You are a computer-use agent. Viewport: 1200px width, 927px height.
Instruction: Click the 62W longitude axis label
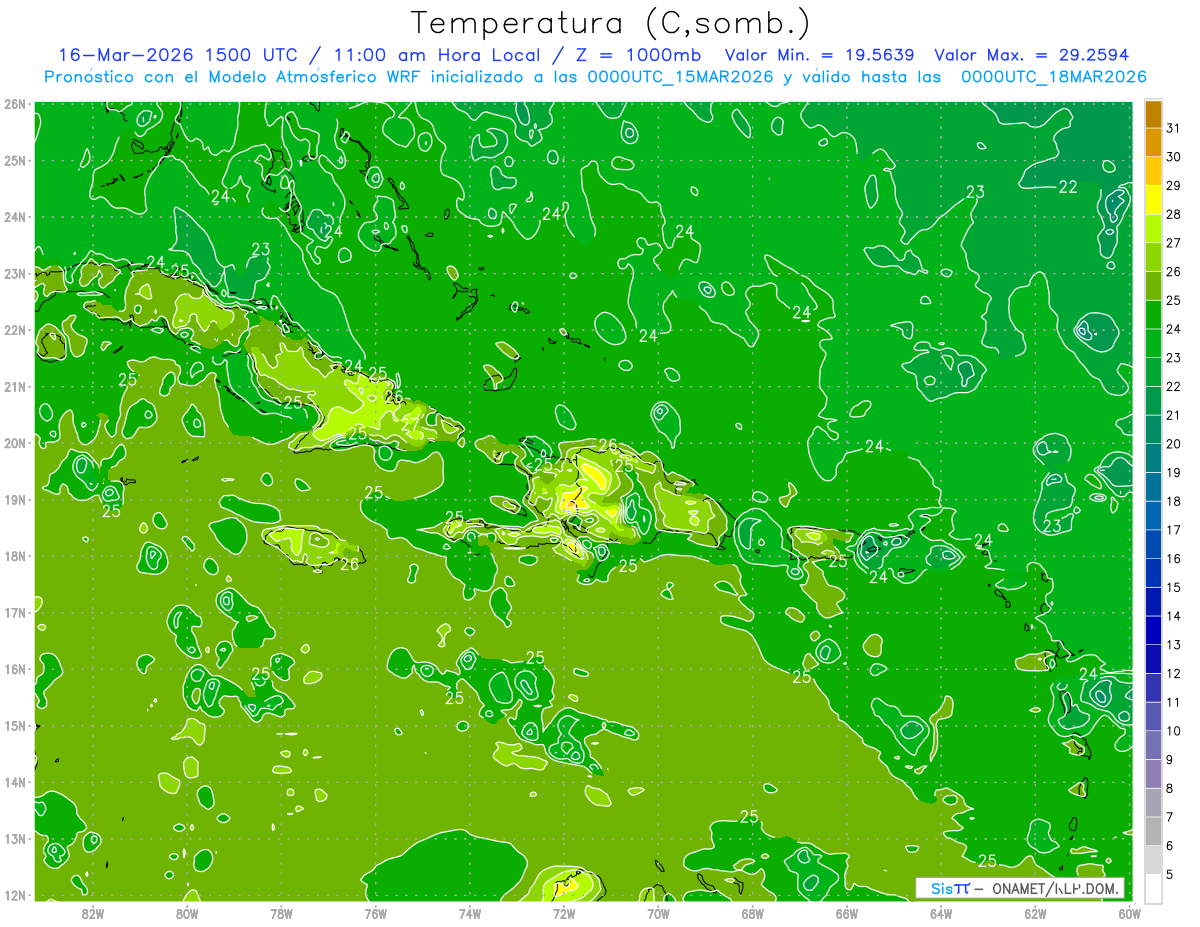pos(1035,913)
